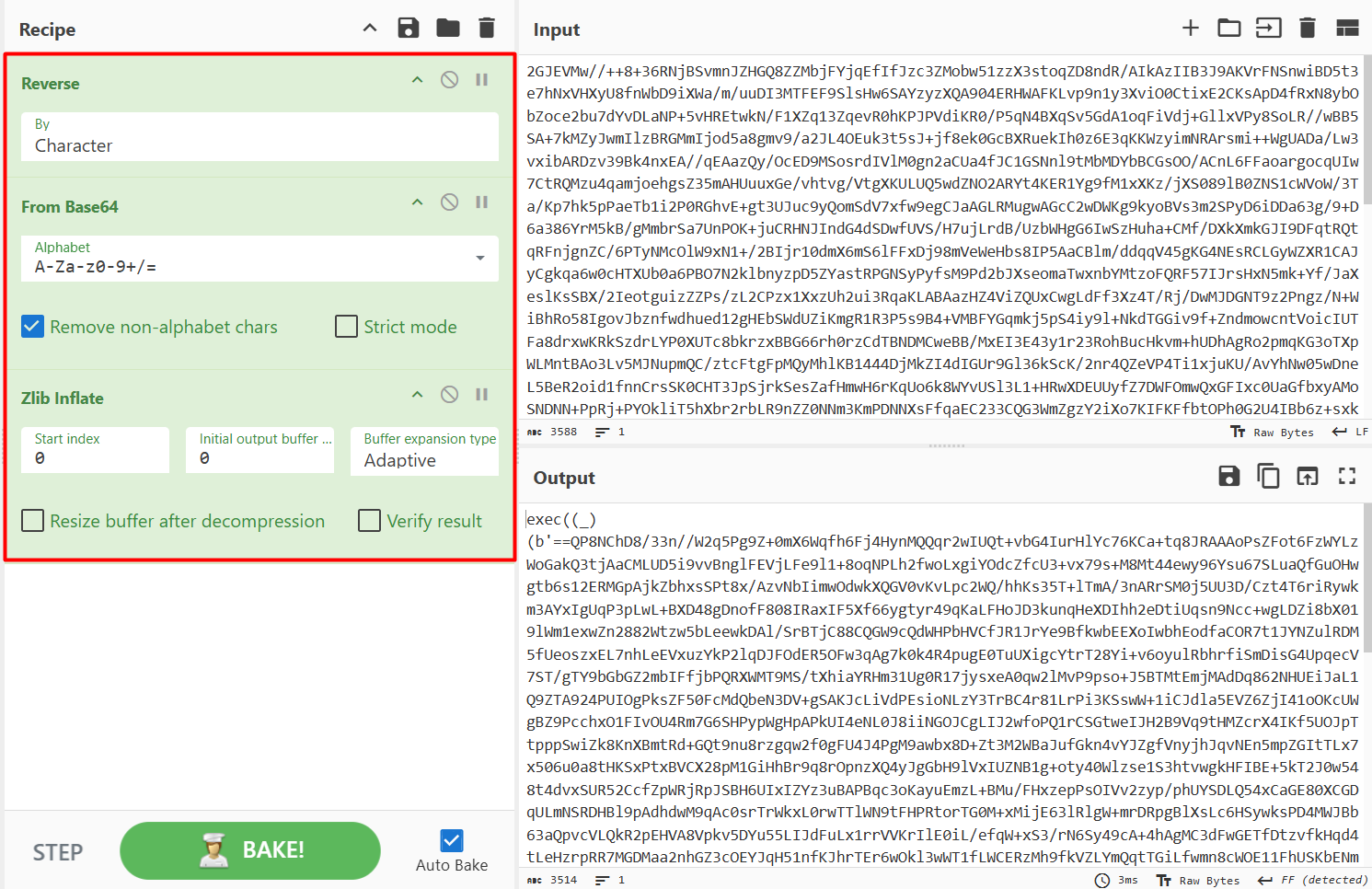Change input Raw Bytes encoding

click(x=1273, y=432)
